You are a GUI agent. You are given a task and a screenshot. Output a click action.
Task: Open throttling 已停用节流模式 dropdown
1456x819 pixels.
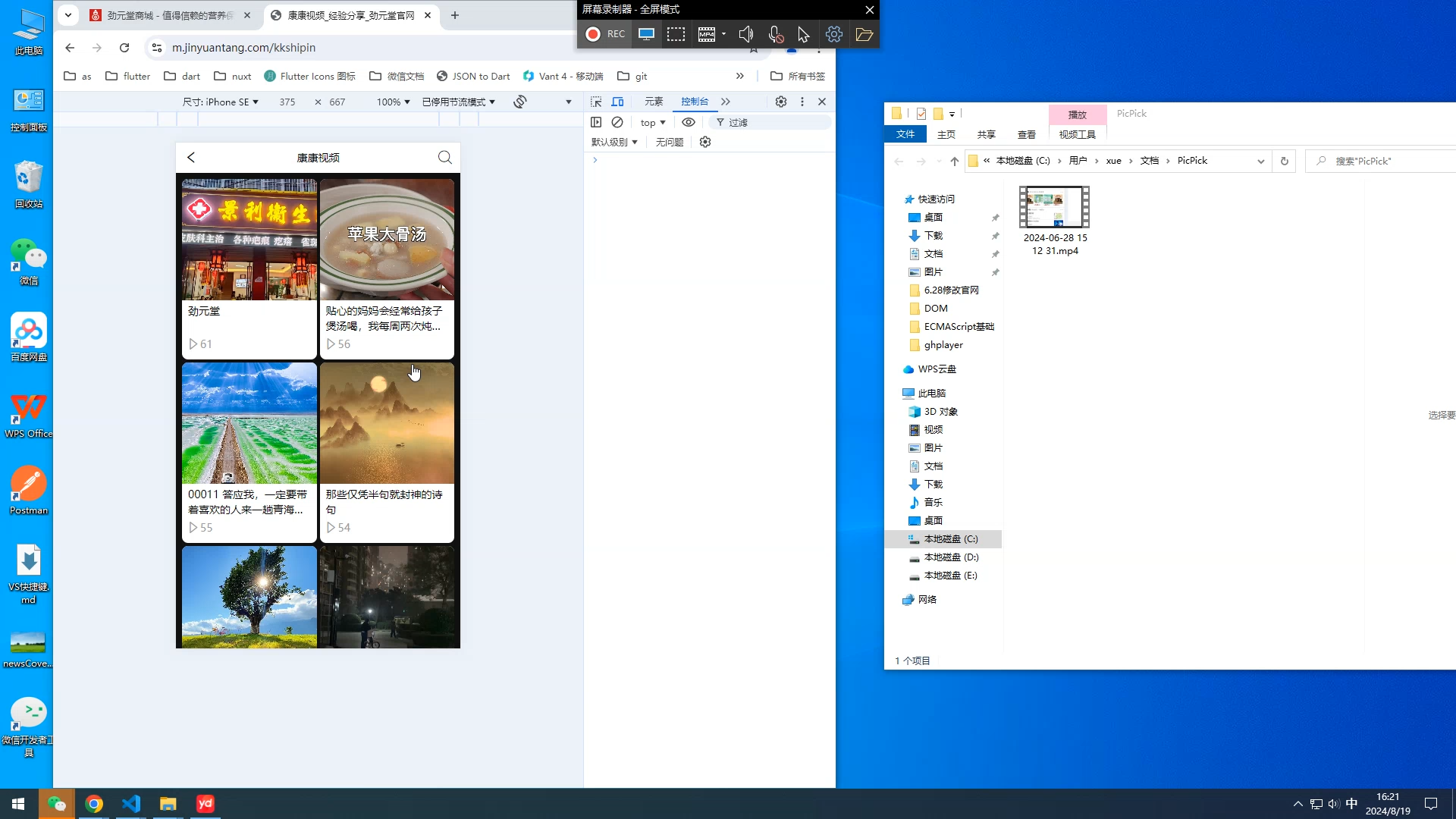coord(458,102)
